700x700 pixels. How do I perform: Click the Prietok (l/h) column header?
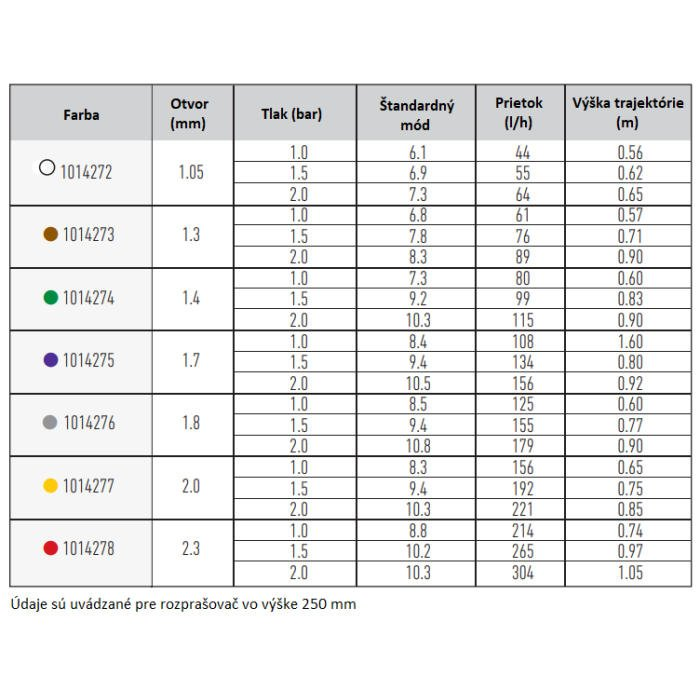[521, 112]
